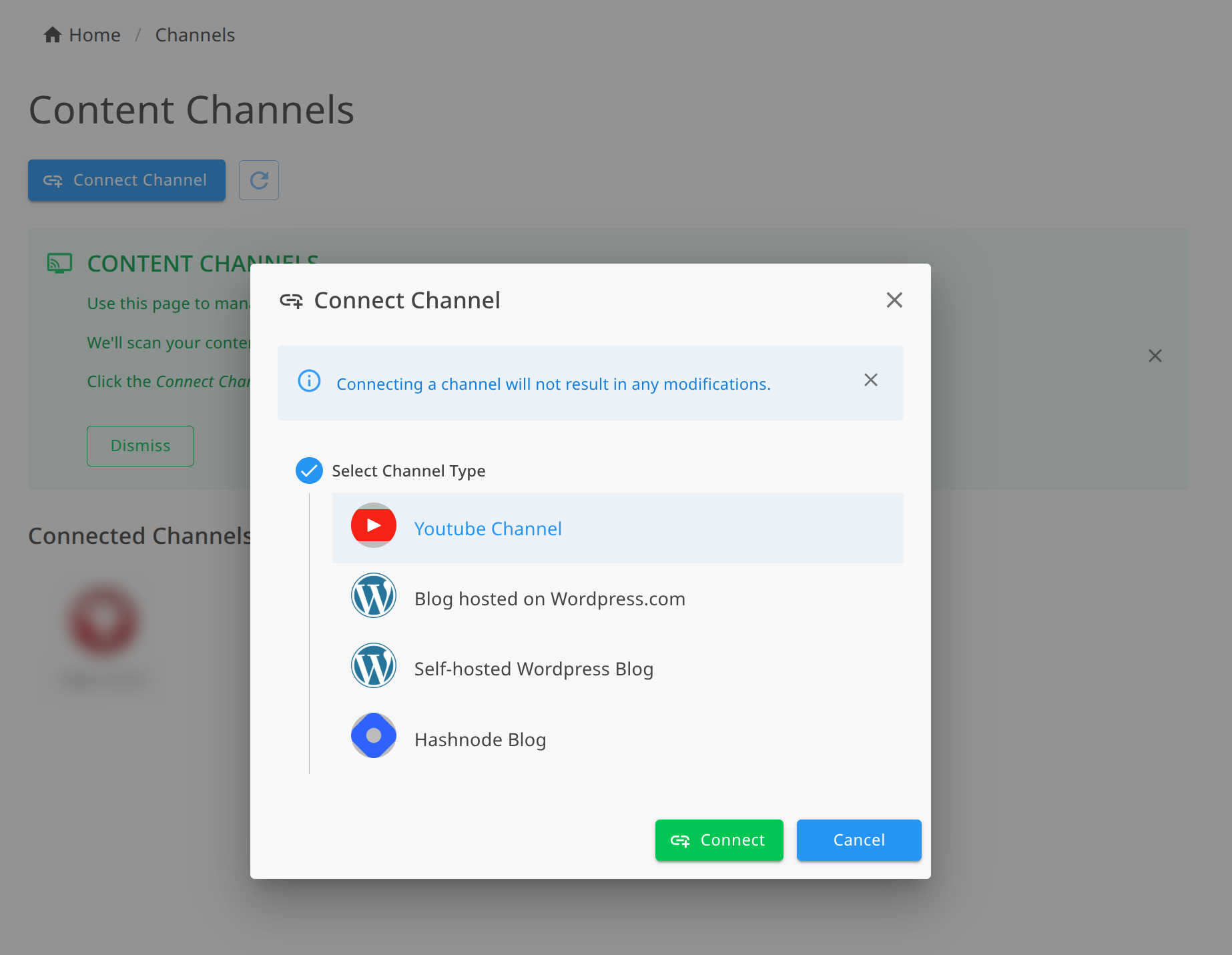
Task: Dismiss the Content Channels notice
Action: 140,446
